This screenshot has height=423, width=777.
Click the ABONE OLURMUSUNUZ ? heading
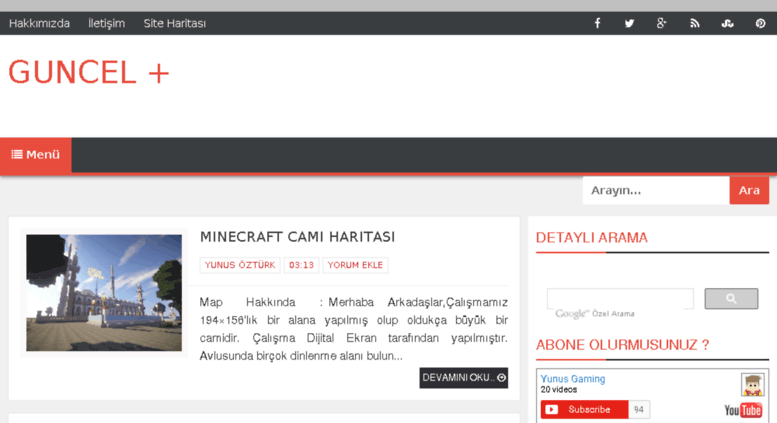coord(622,345)
